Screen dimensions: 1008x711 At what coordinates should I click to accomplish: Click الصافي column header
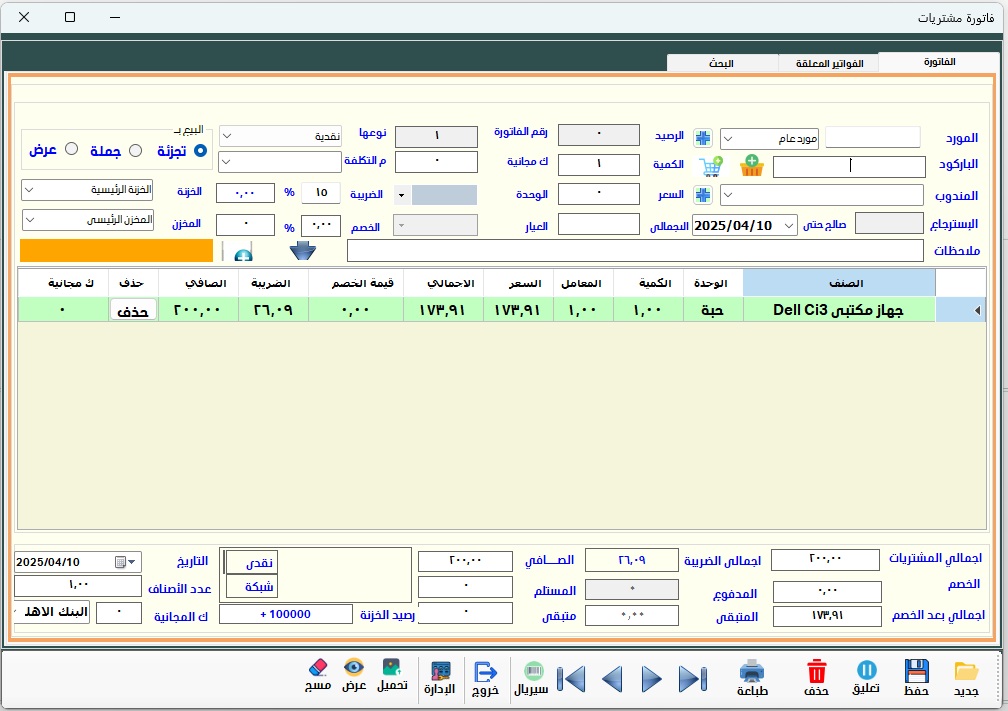[199, 284]
